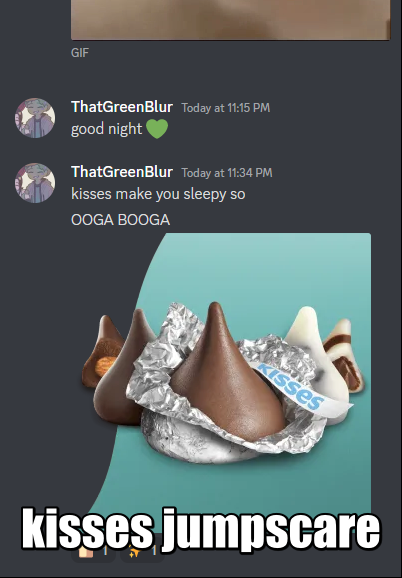This screenshot has width=402, height=578.
Task: Click the Today at 11:34 PM timestamp
Action: click(x=227, y=173)
